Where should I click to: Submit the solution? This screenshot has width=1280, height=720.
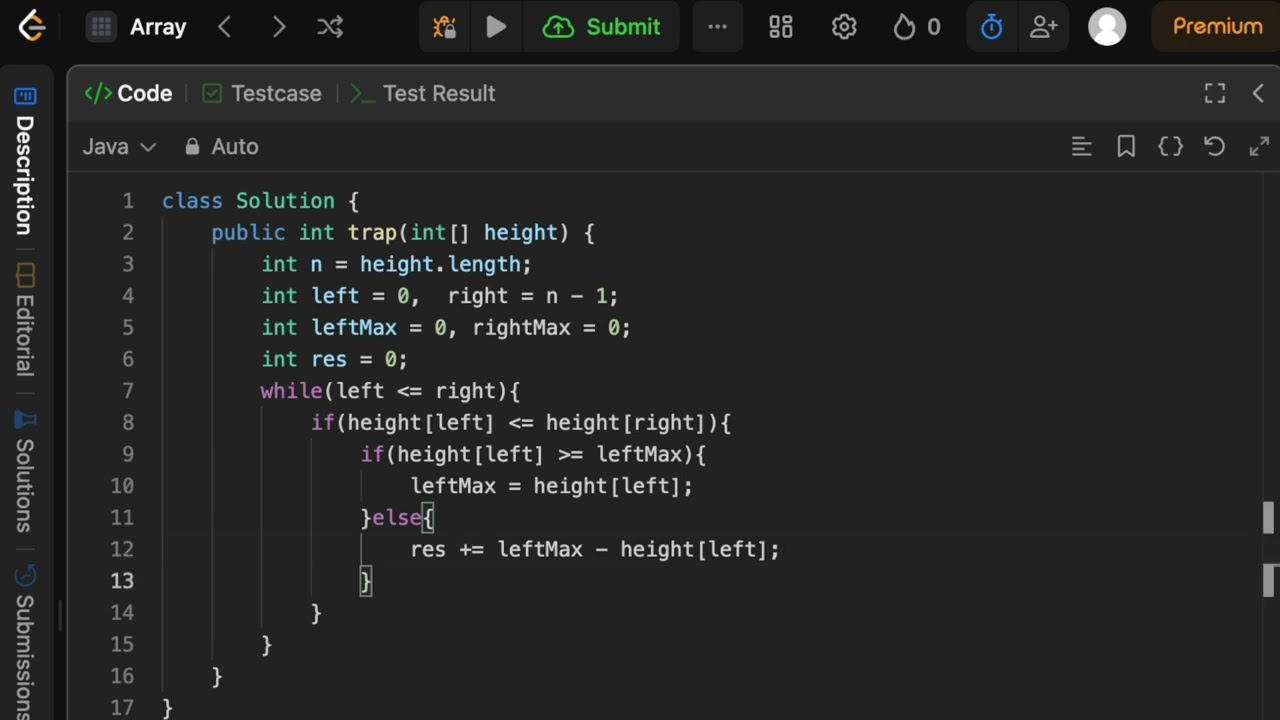(602, 27)
